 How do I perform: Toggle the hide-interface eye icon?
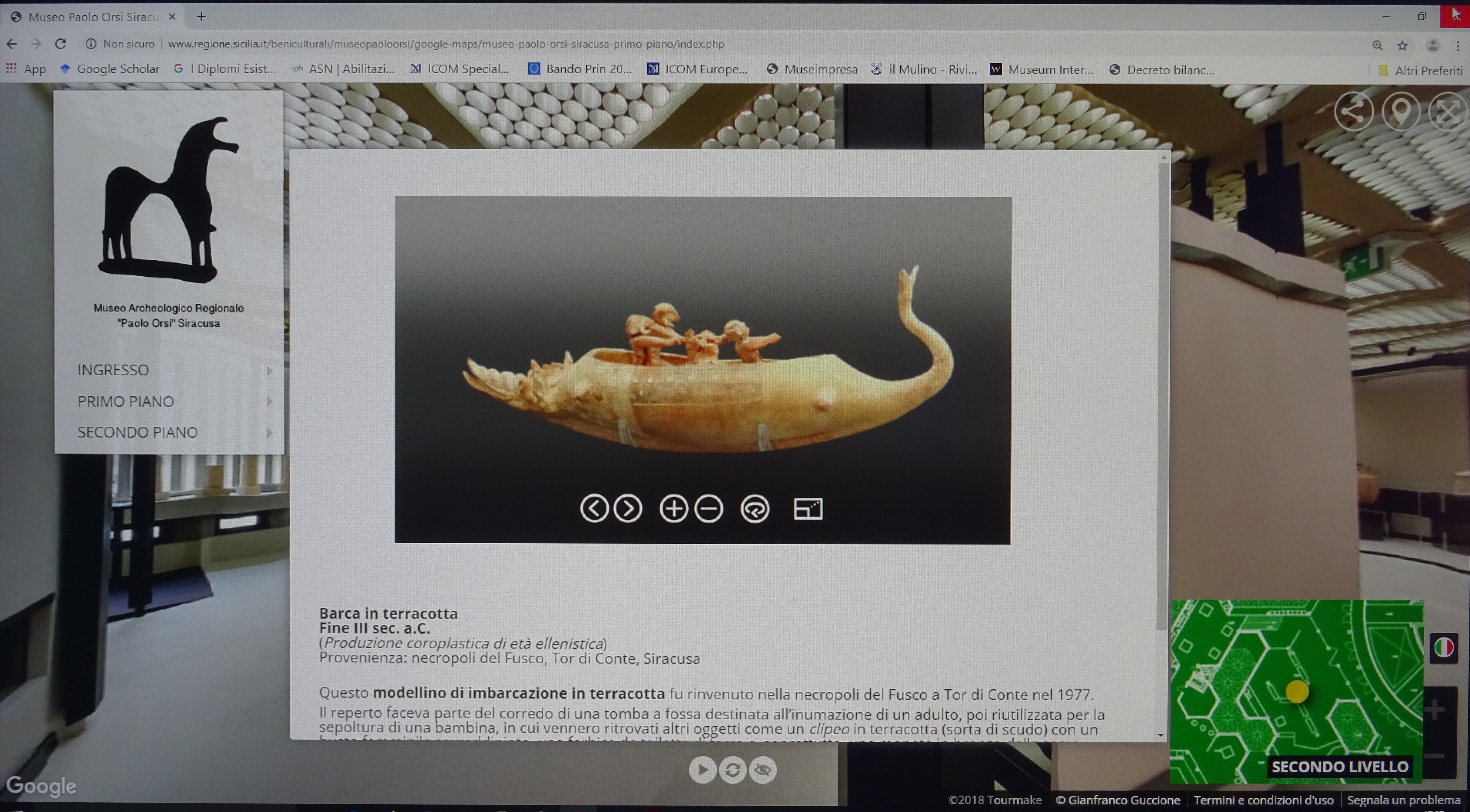coord(763,770)
